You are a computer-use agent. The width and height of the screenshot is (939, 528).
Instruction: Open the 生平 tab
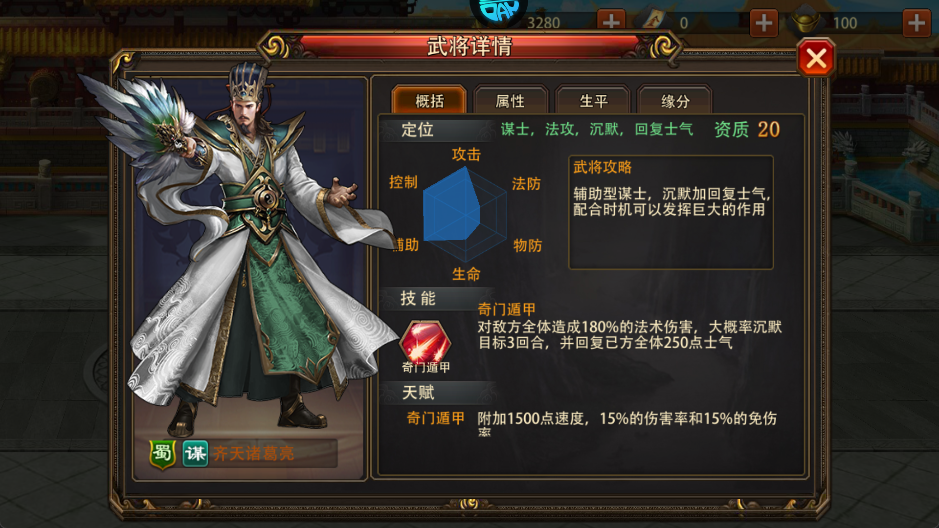tap(593, 101)
